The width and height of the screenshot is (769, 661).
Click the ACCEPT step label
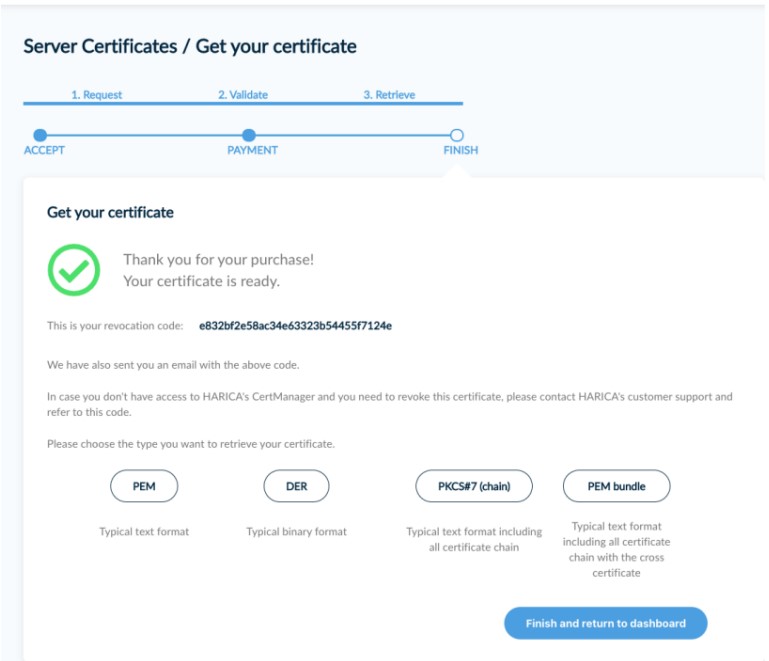click(45, 151)
